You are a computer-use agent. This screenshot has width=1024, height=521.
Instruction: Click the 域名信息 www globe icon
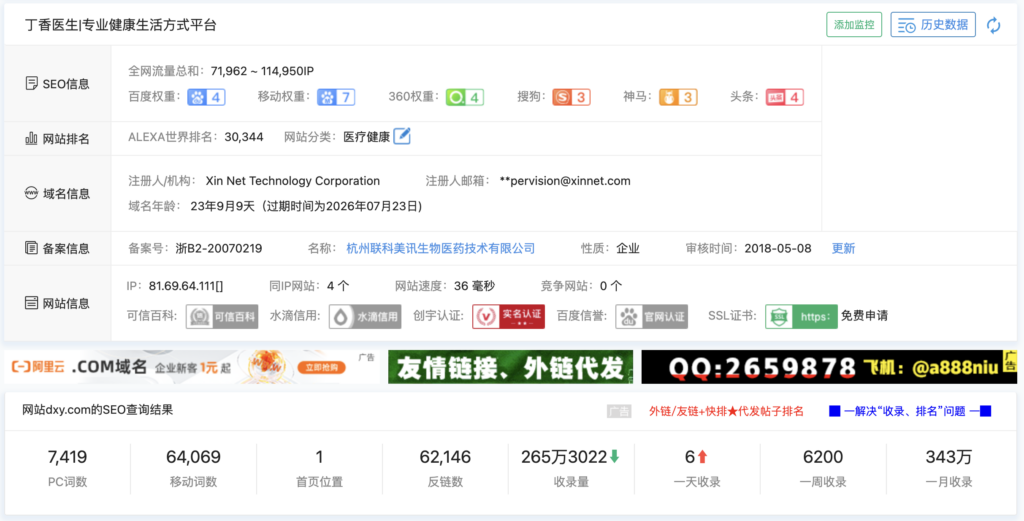31,193
